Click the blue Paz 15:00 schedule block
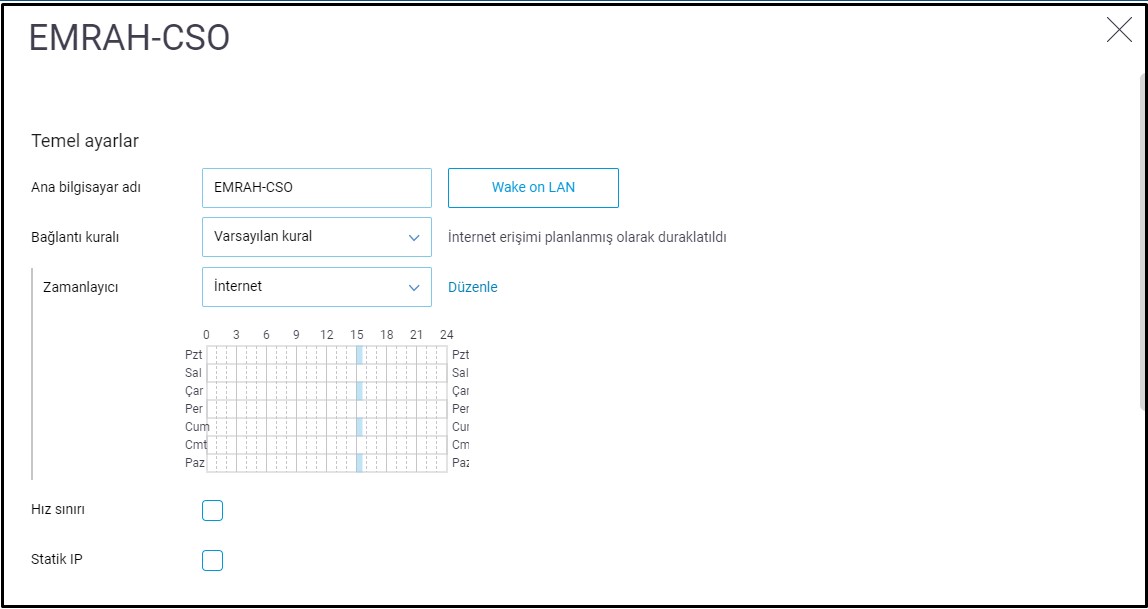 click(x=359, y=463)
